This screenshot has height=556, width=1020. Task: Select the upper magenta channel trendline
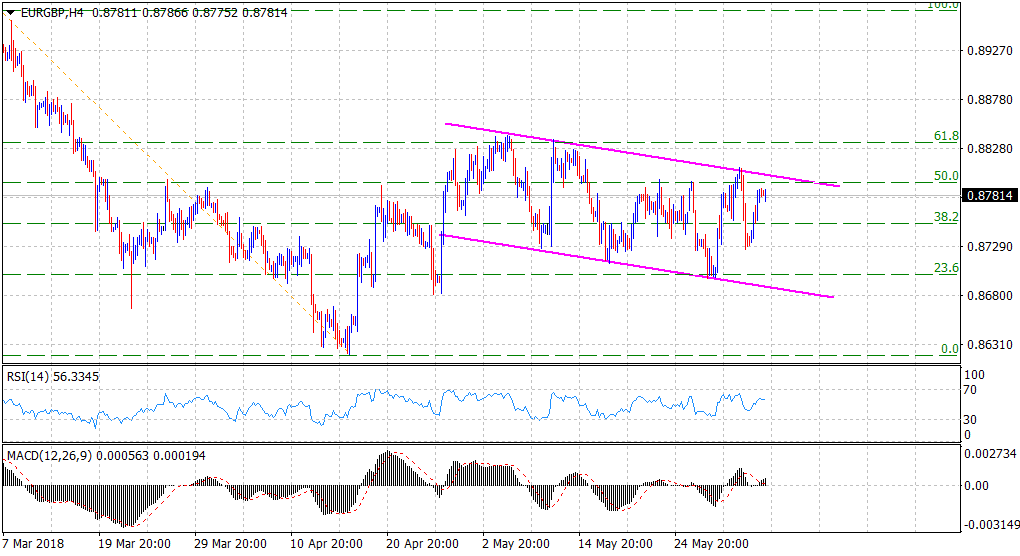point(640,155)
